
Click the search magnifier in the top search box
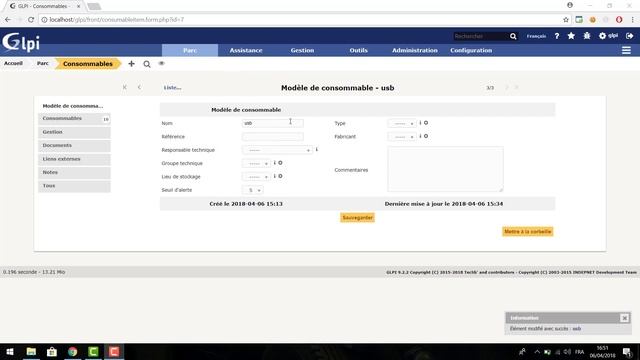click(x=513, y=36)
